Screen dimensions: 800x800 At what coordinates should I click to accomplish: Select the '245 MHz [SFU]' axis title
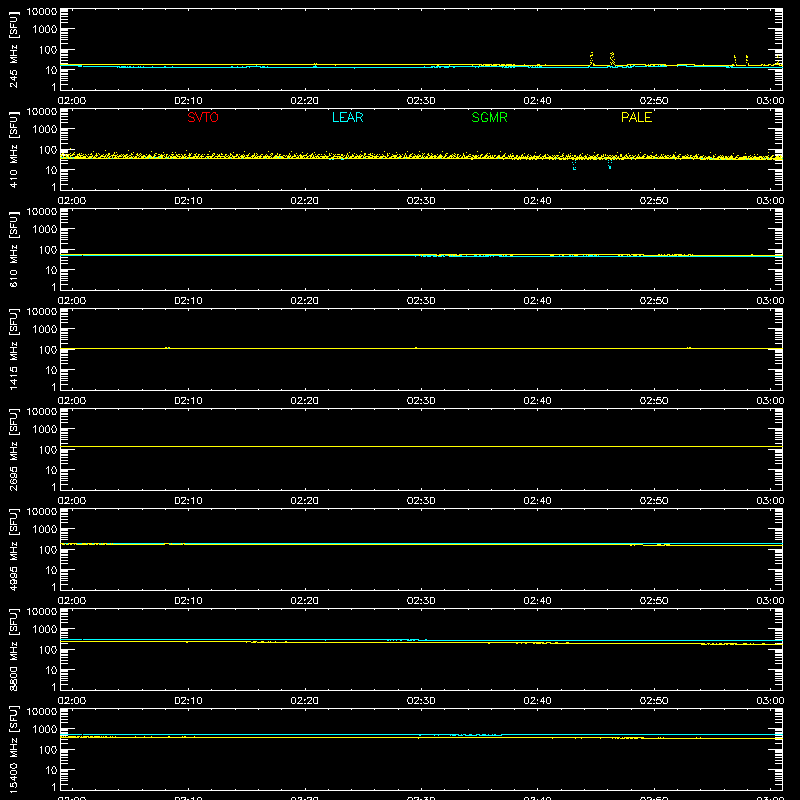(14, 49)
